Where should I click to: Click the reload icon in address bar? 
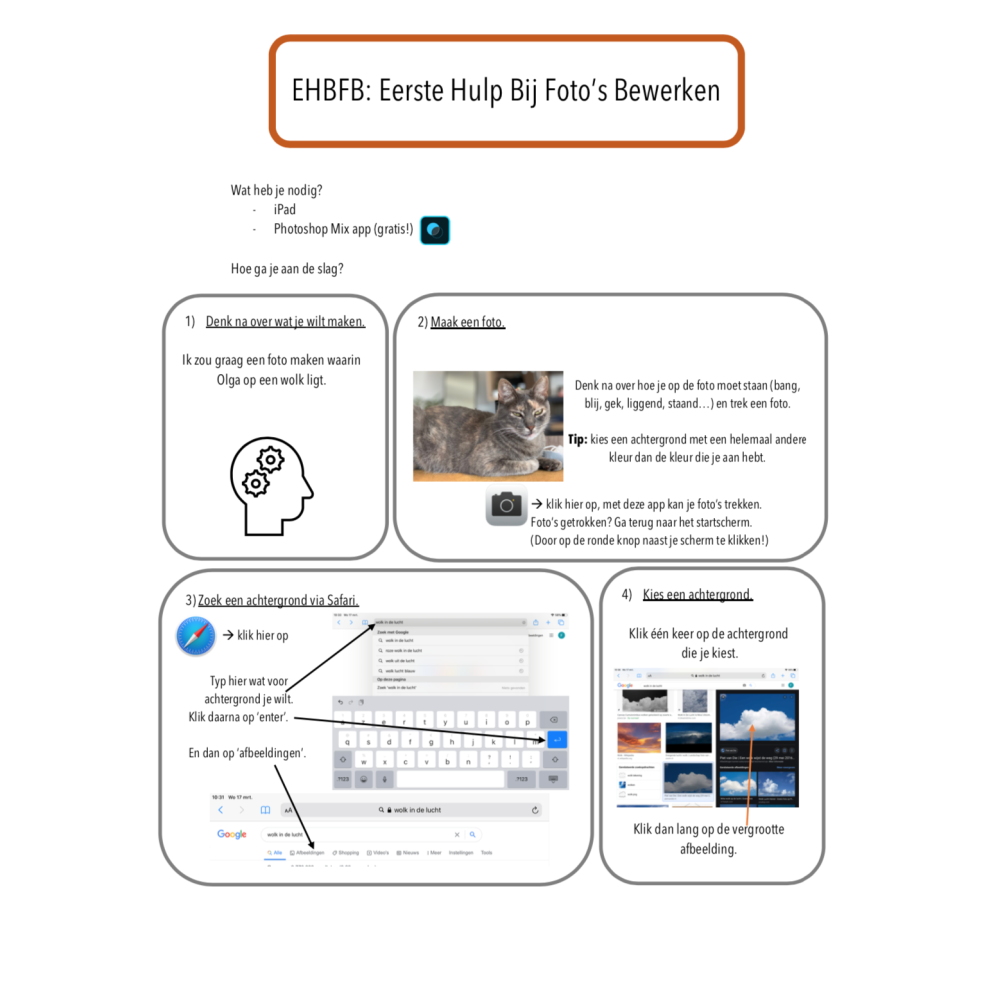(x=536, y=810)
